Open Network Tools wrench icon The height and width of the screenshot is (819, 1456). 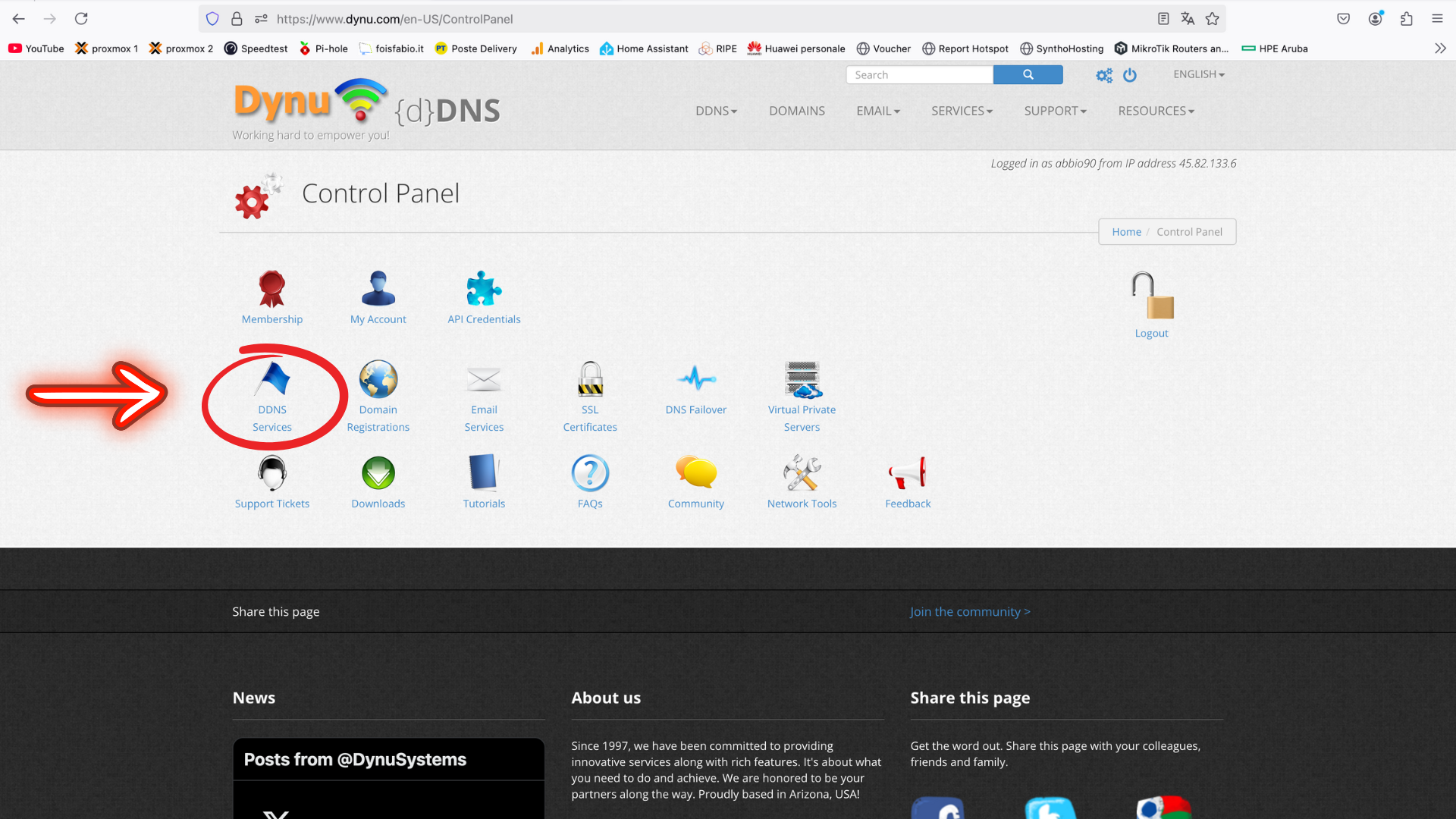(802, 472)
